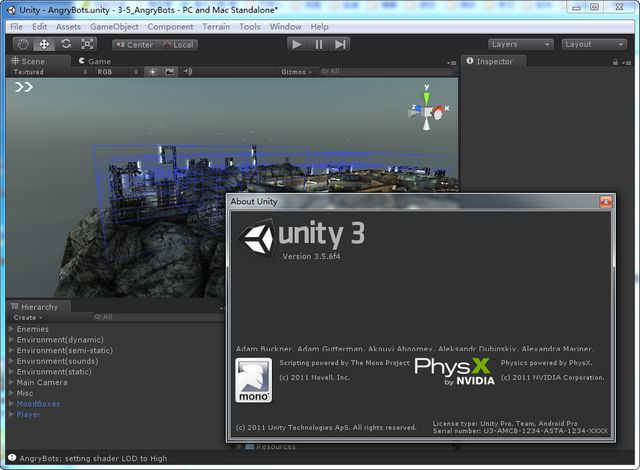Open Textured draw mode dropdown

point(50,72)
